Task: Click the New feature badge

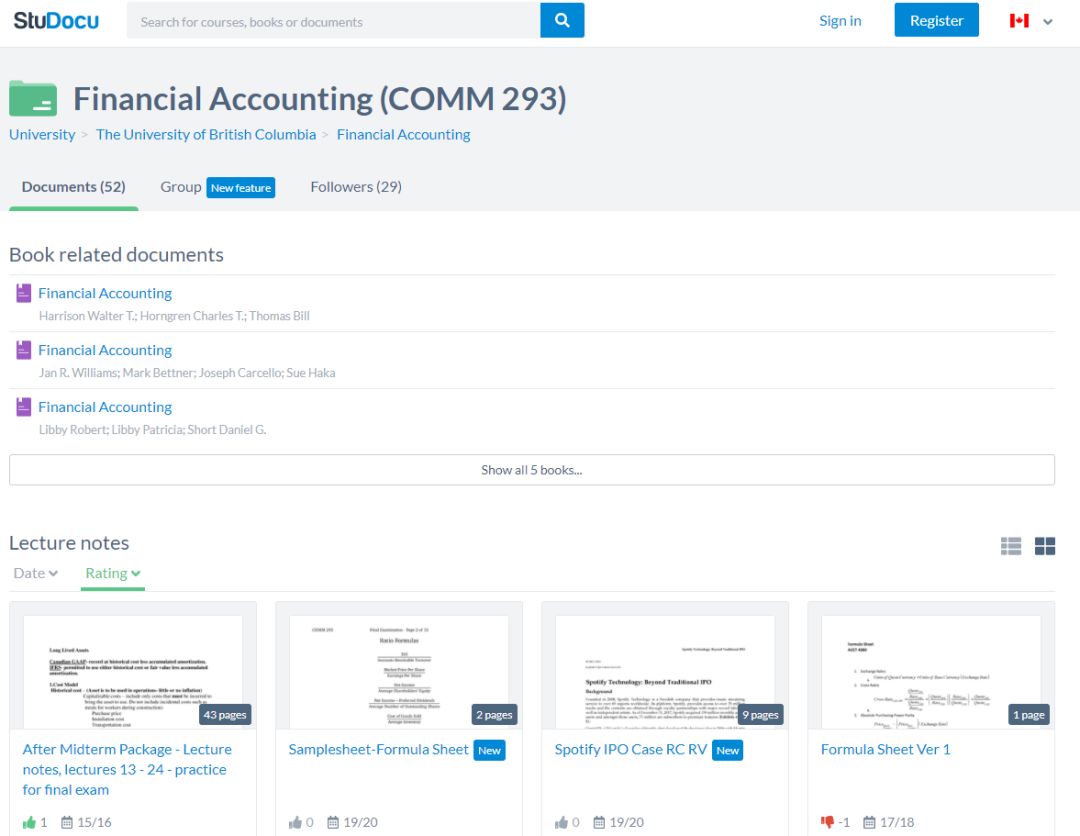Action: pos(241,188)
